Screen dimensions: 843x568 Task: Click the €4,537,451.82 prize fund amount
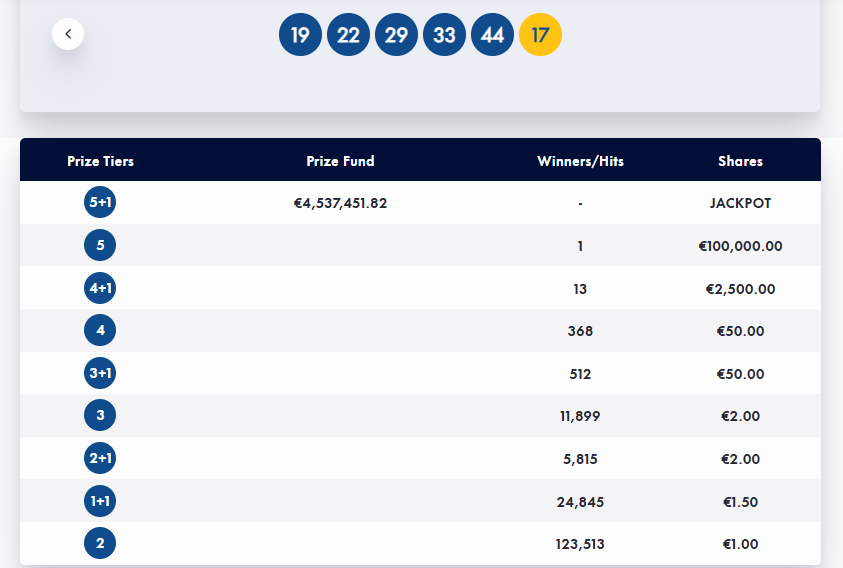click(340, 203)
